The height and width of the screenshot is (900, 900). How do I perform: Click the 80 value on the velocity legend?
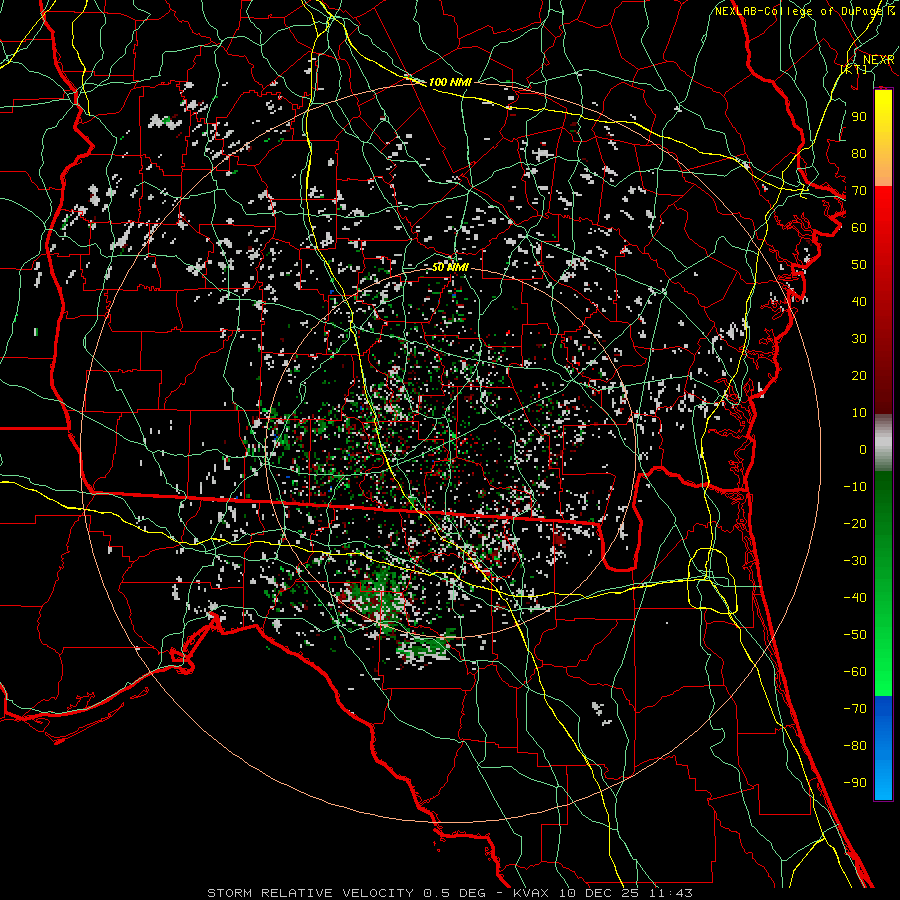(x=859, y=153)
